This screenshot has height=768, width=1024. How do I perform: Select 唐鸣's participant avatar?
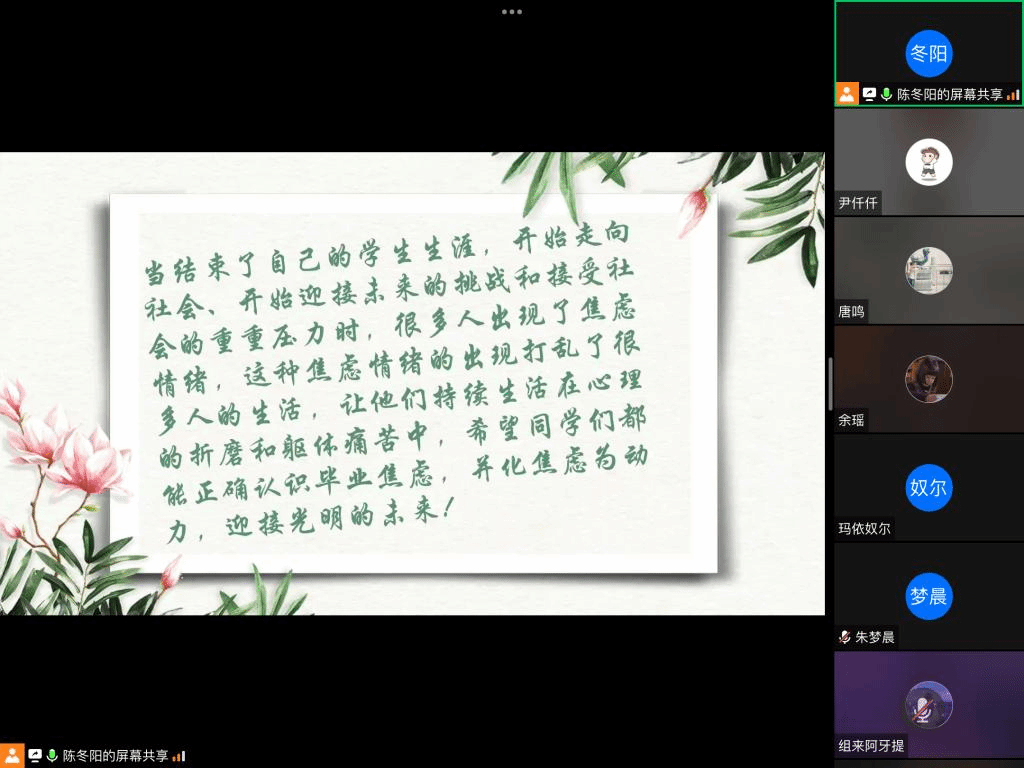click(929, 270)
